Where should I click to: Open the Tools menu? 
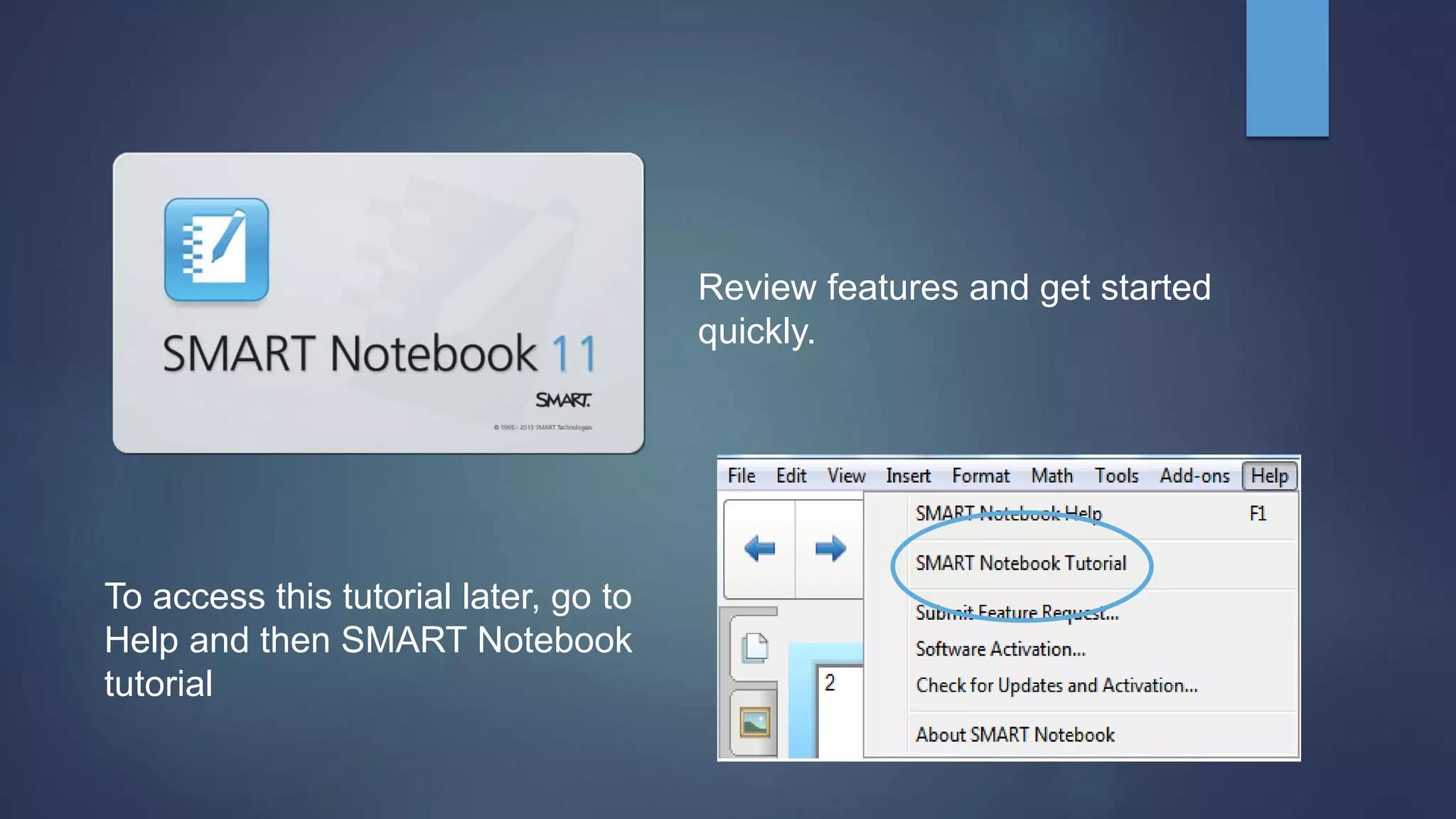tap(1116, 476)
